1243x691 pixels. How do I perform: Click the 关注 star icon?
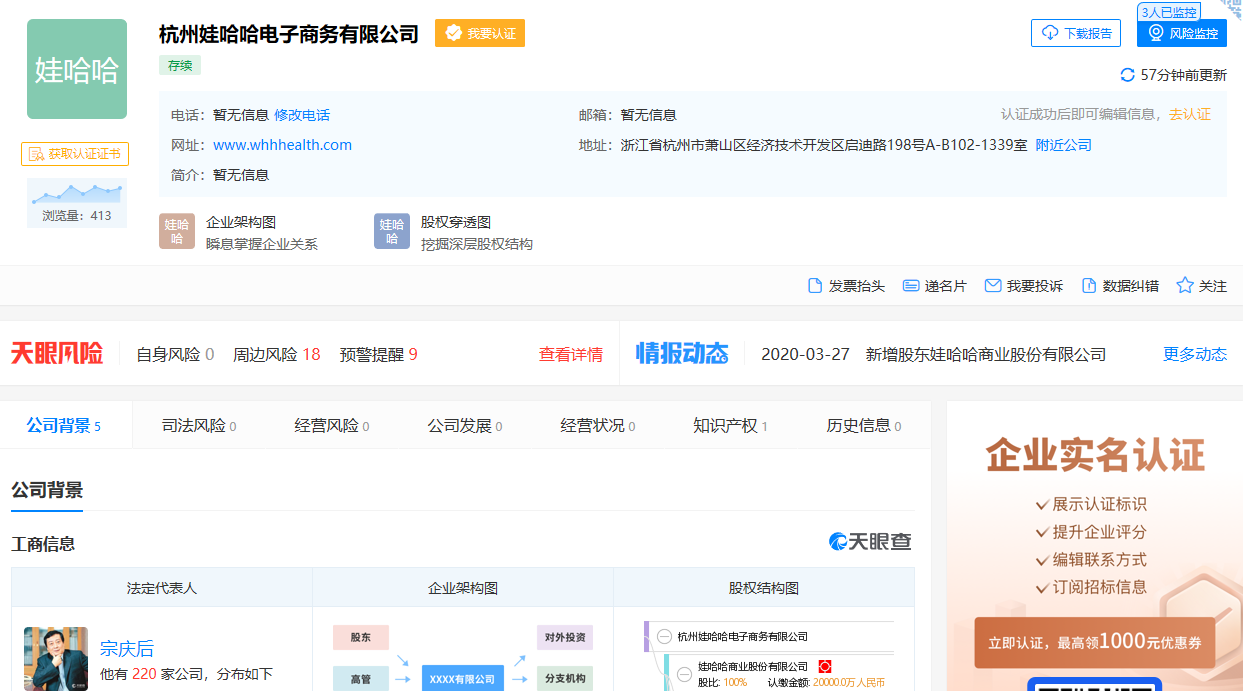1185,285
